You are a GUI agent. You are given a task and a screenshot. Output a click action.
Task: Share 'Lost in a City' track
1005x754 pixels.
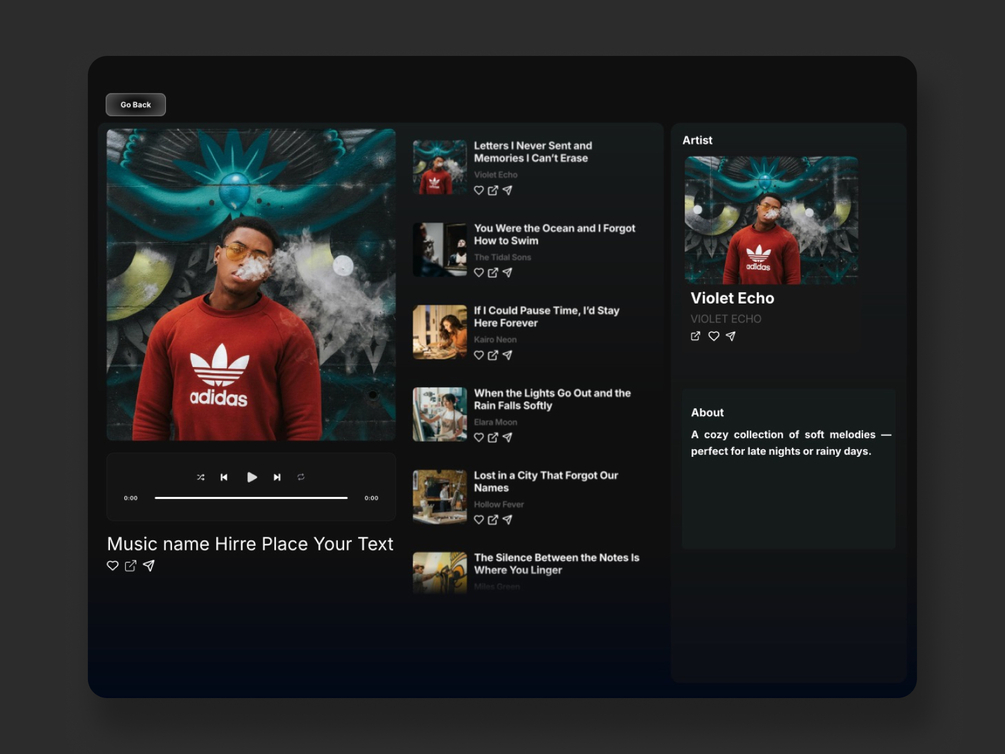[x=507, y=520]
